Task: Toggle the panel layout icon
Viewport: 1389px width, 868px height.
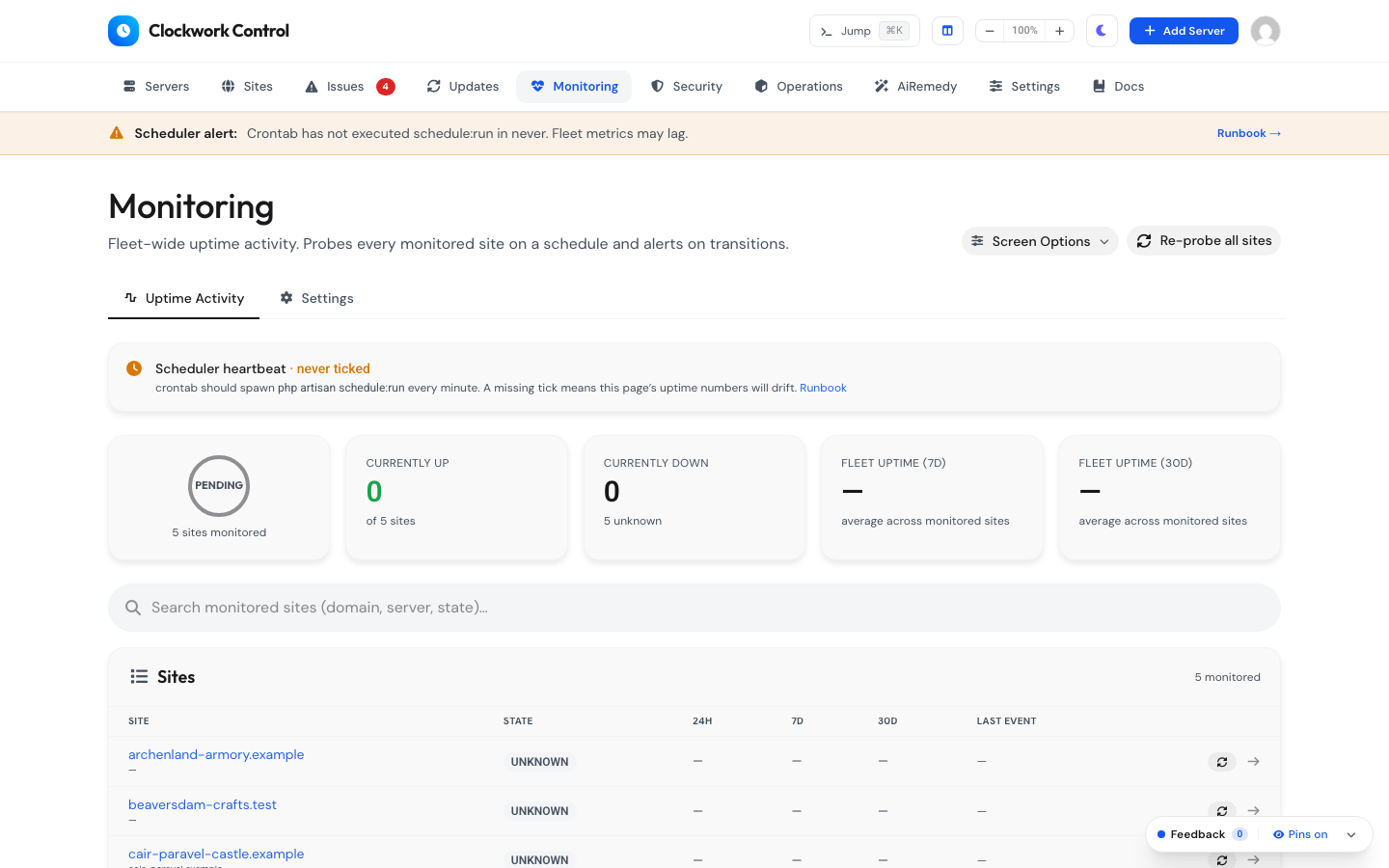Action: pos(947,31)
